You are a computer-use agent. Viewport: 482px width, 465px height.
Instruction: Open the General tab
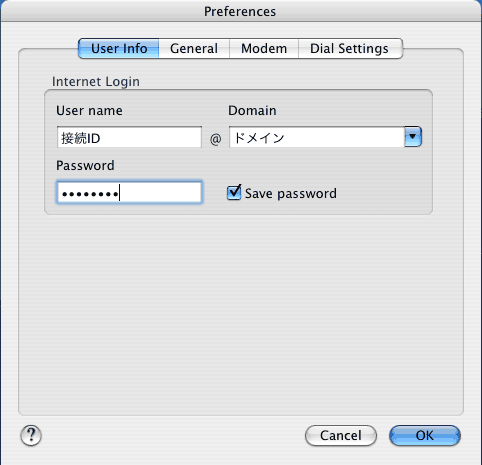click(x=194, y=49)
